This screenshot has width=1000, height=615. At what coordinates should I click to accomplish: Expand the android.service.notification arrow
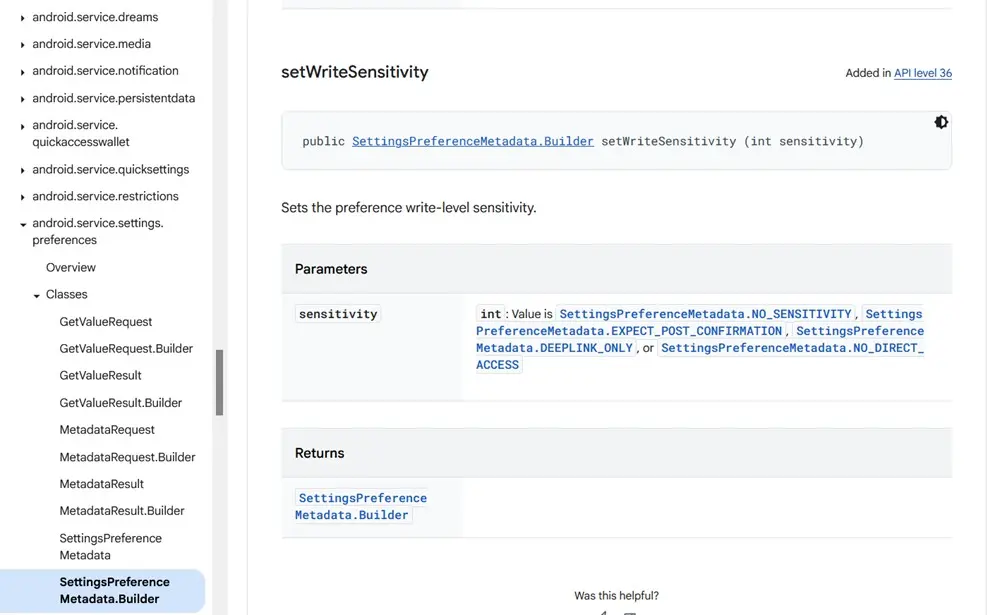(x=22, y=72)
